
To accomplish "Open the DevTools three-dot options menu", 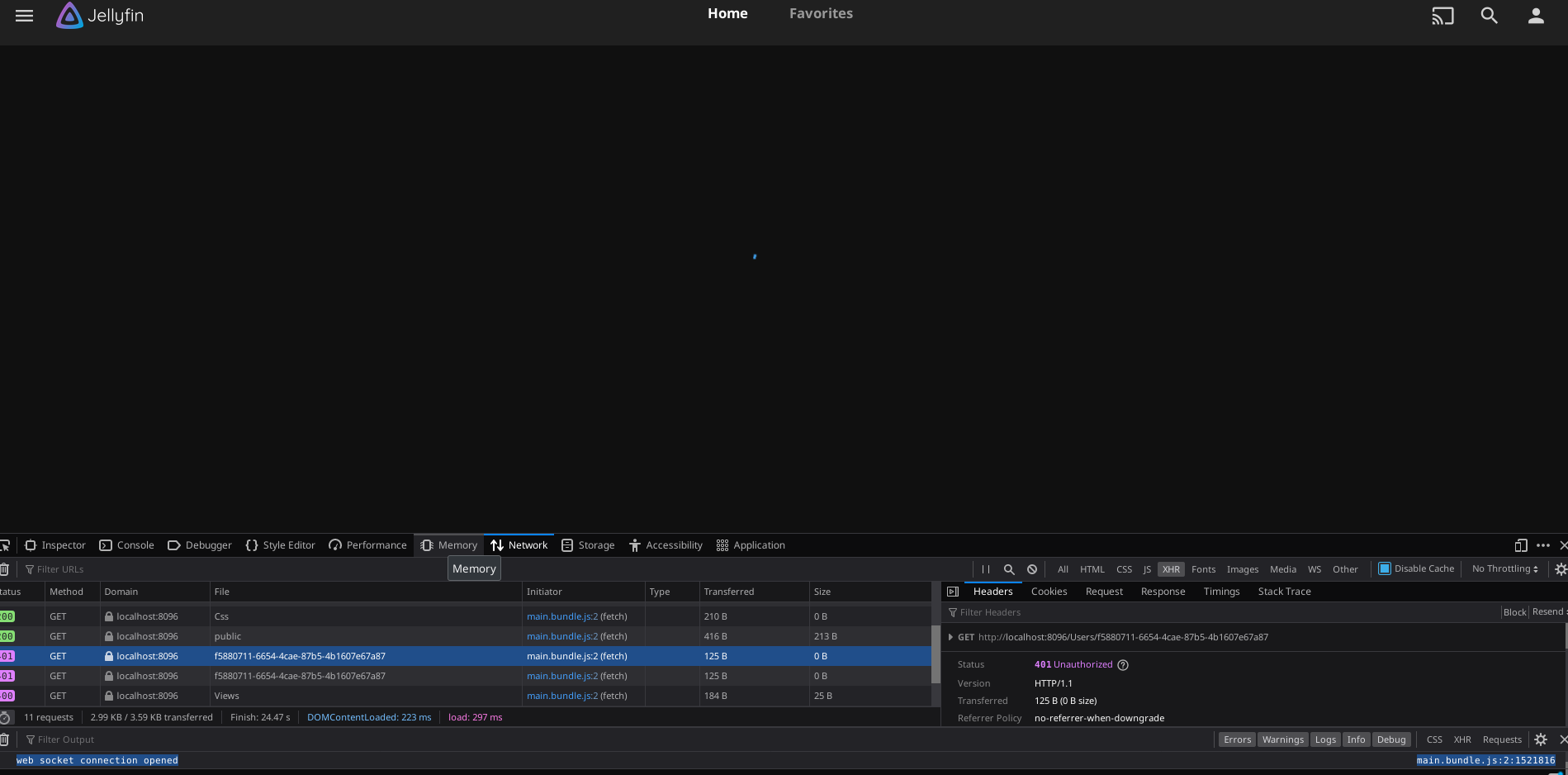I will (x=1543, y=545).
